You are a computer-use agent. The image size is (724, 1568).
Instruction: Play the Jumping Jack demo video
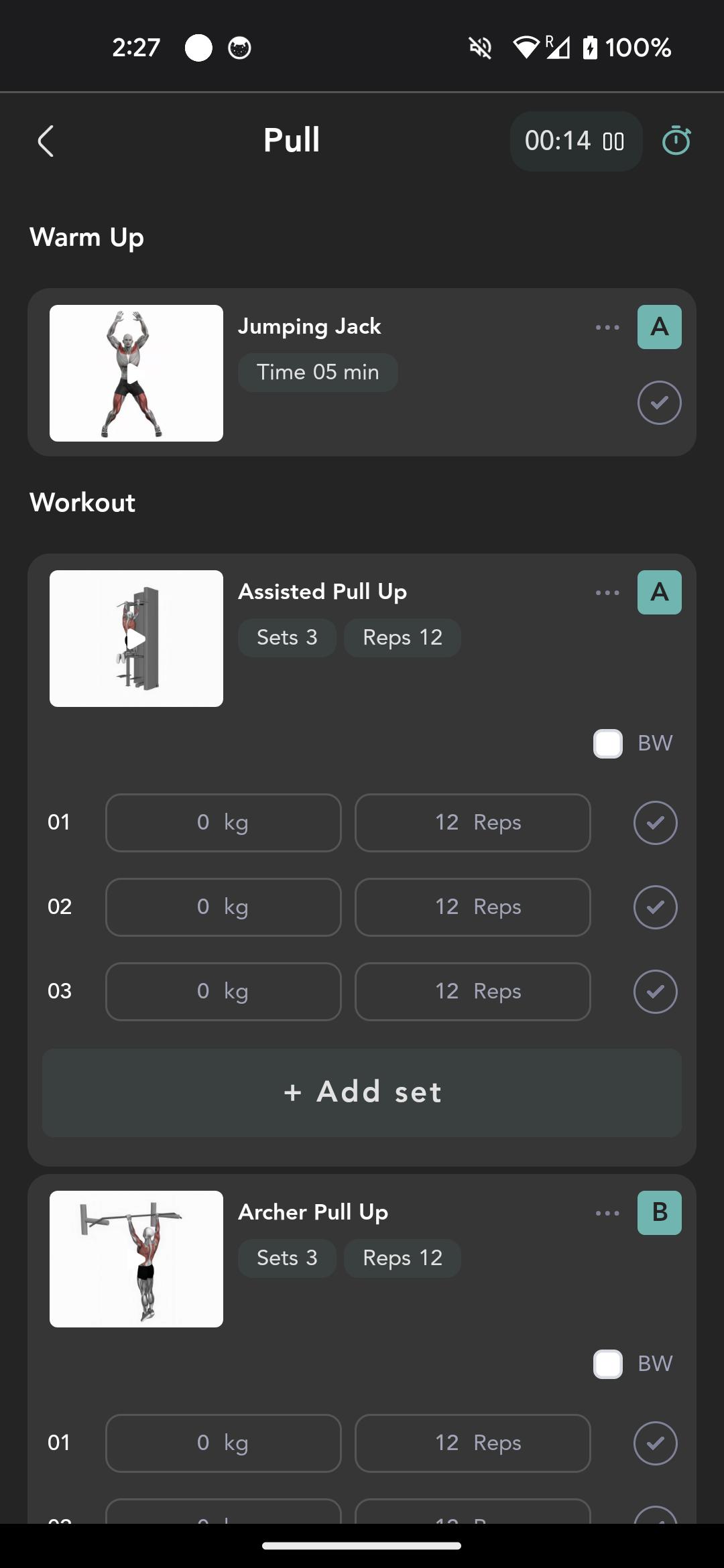click(x=136, y=373)
